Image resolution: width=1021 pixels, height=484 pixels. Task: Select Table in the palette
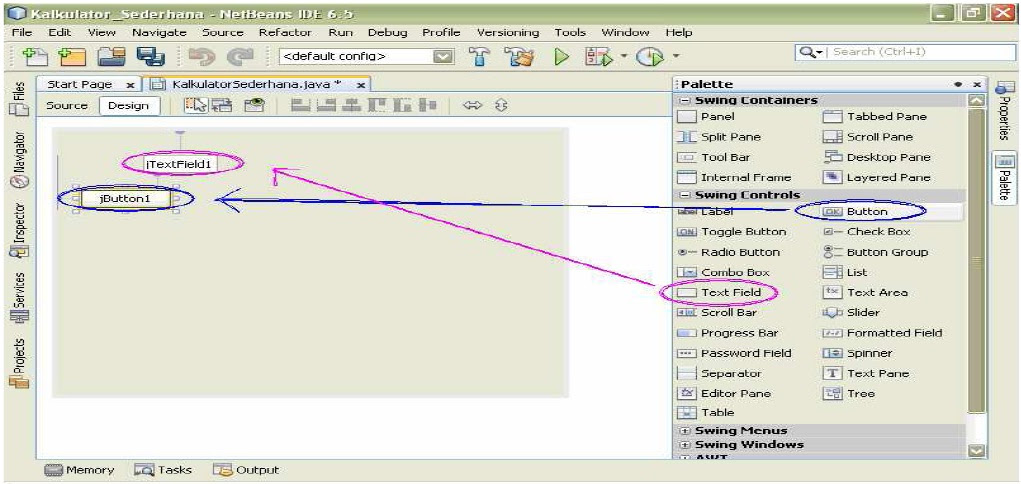click(x=706, y=412)
